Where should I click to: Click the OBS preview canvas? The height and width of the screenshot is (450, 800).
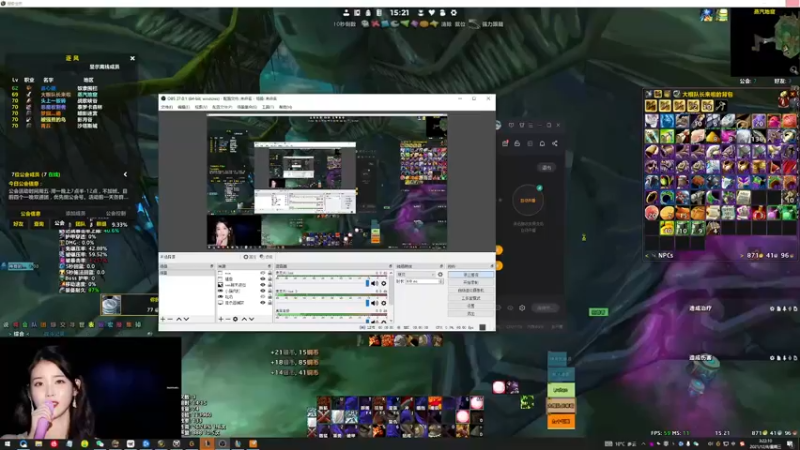[327, 182]
